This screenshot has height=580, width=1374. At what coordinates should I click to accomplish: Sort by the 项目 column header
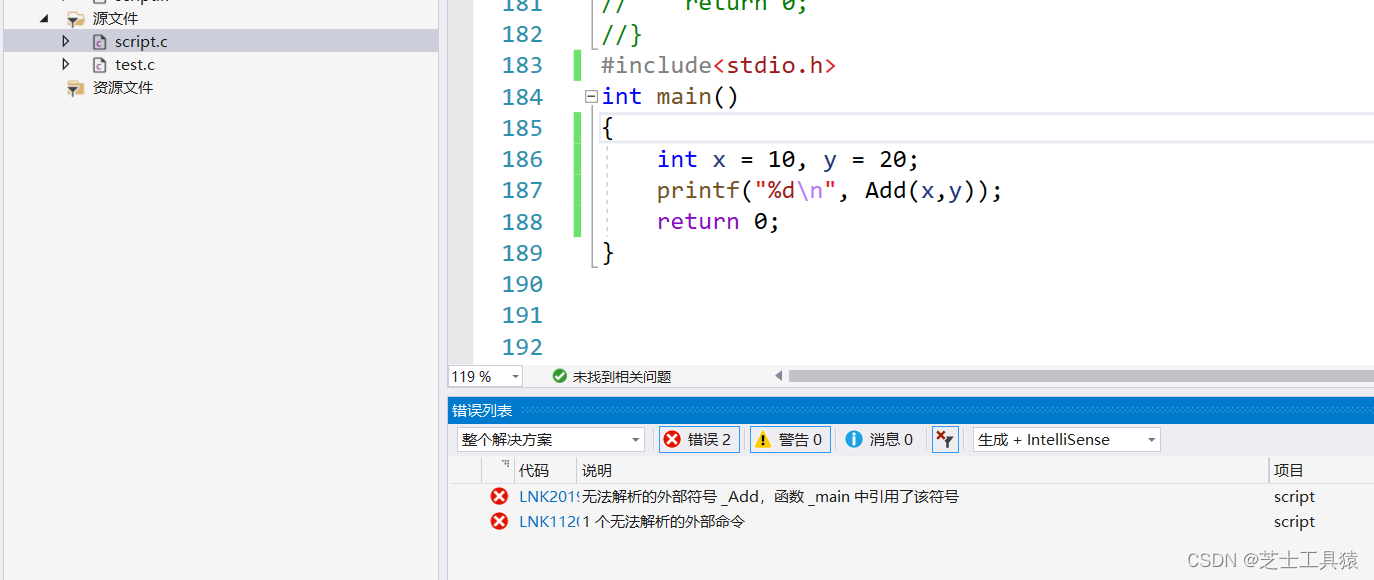[1321, 470]
